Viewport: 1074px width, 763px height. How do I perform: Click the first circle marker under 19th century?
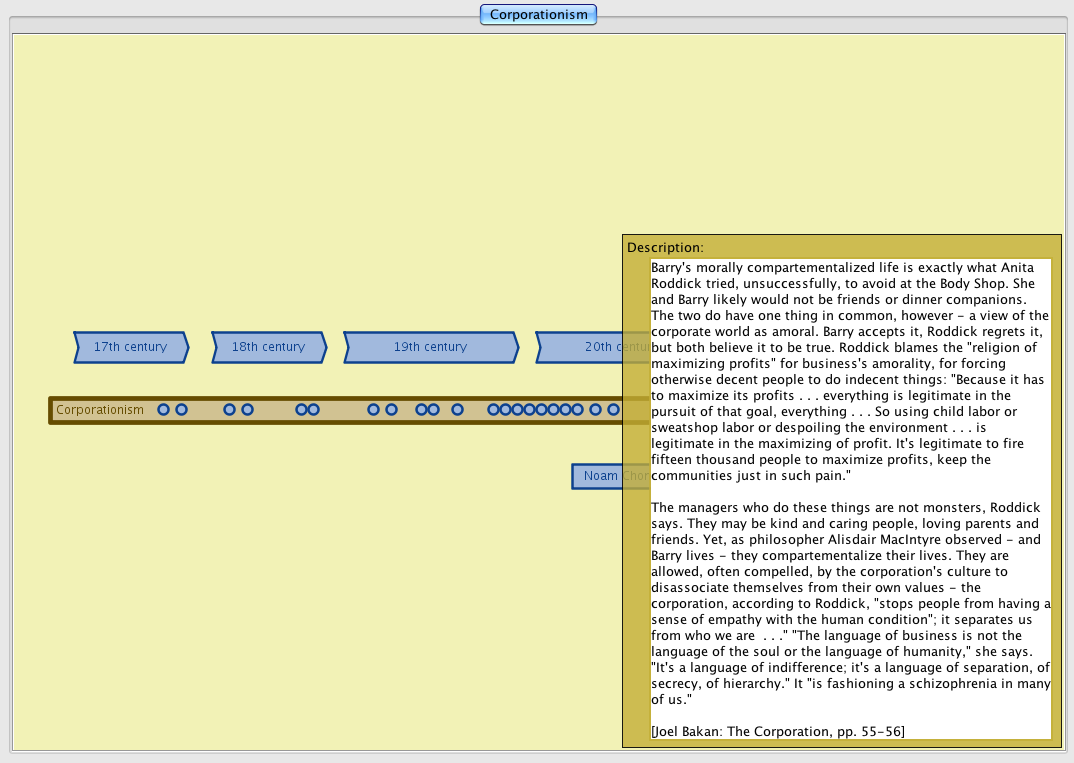(x=373, y=410)
